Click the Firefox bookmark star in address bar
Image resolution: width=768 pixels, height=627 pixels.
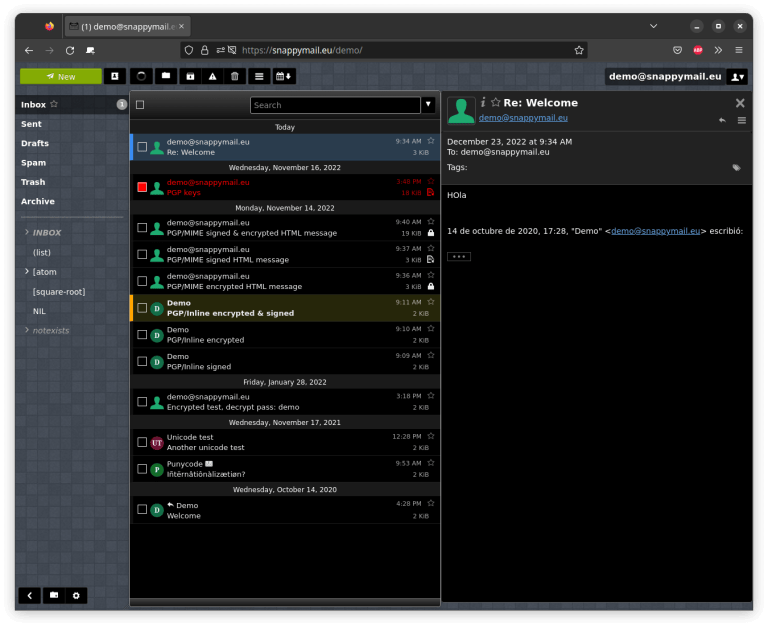[x=579, y=50]
